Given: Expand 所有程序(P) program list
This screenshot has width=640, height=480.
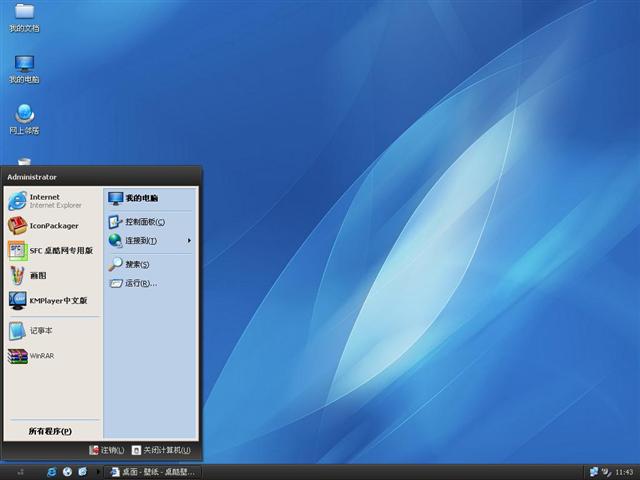Looking at the screenshot, I should (x=50, y=431).
